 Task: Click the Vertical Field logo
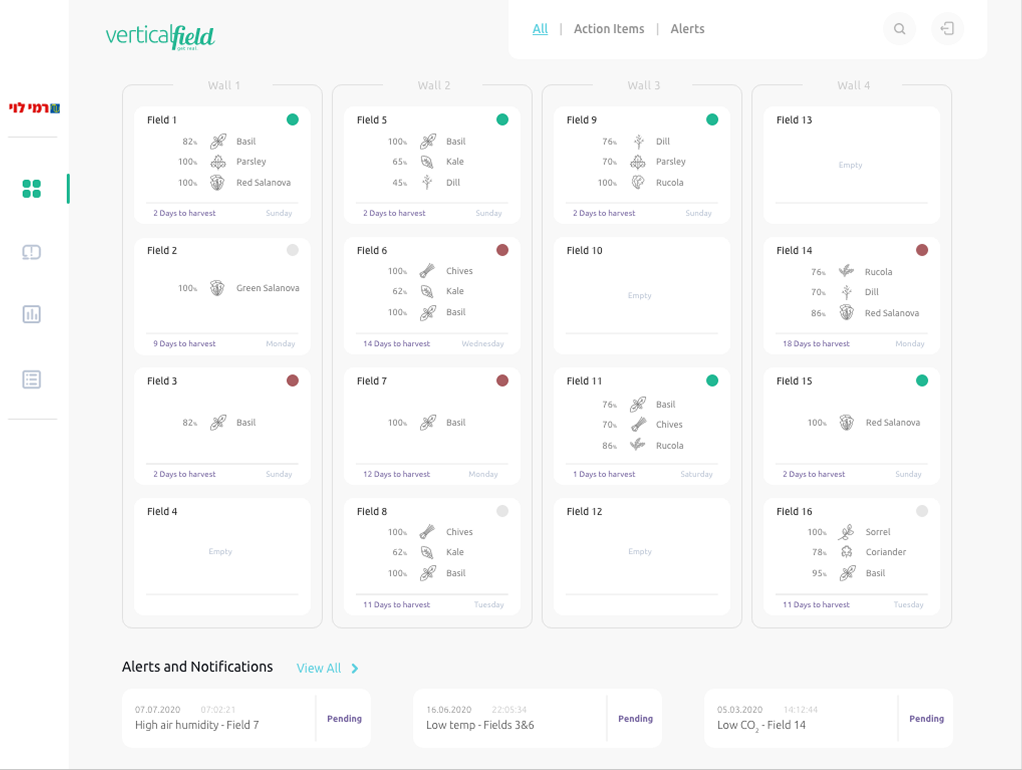(x=160, y=37)
